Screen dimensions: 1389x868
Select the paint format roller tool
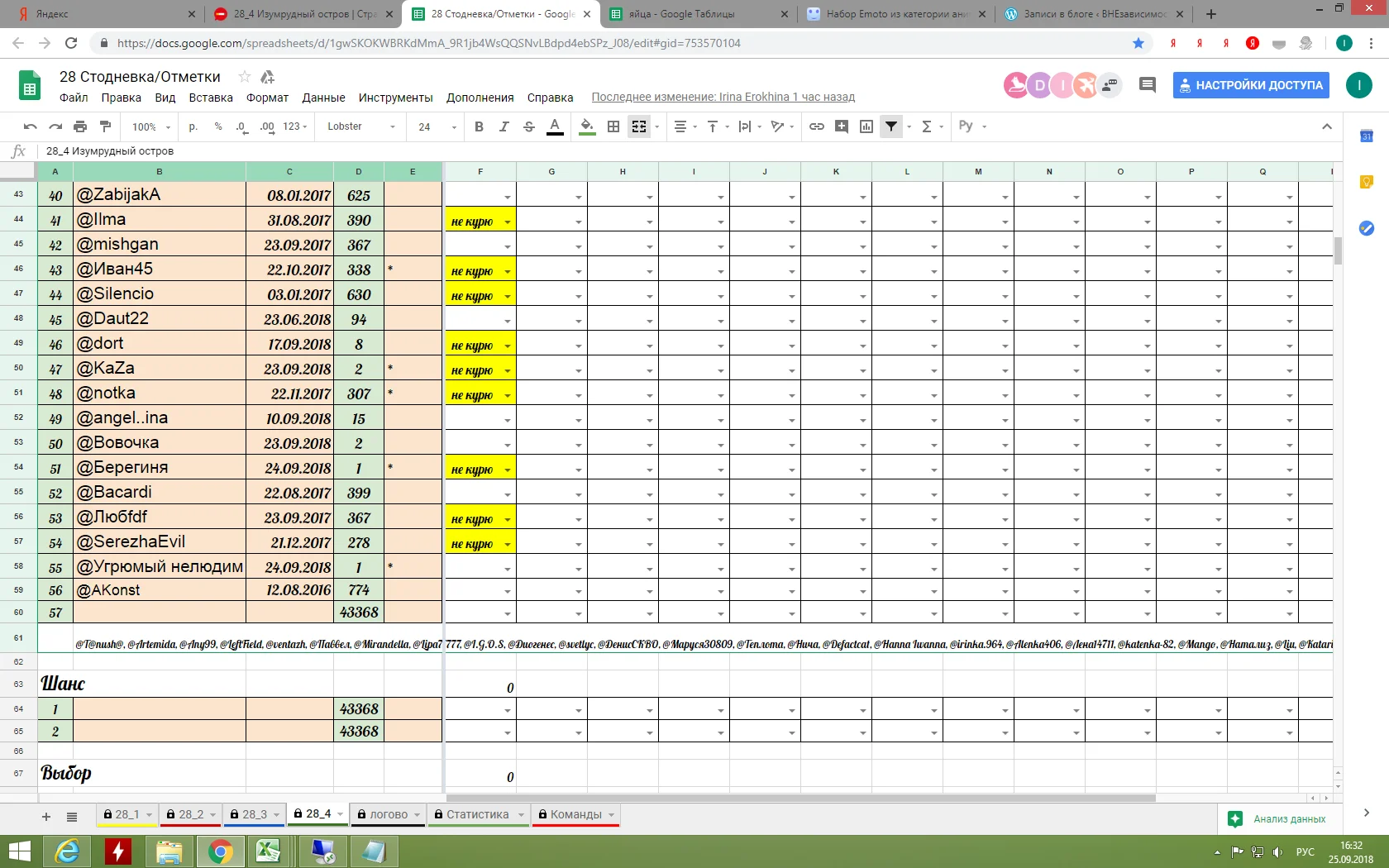click(x=105, y=126)
